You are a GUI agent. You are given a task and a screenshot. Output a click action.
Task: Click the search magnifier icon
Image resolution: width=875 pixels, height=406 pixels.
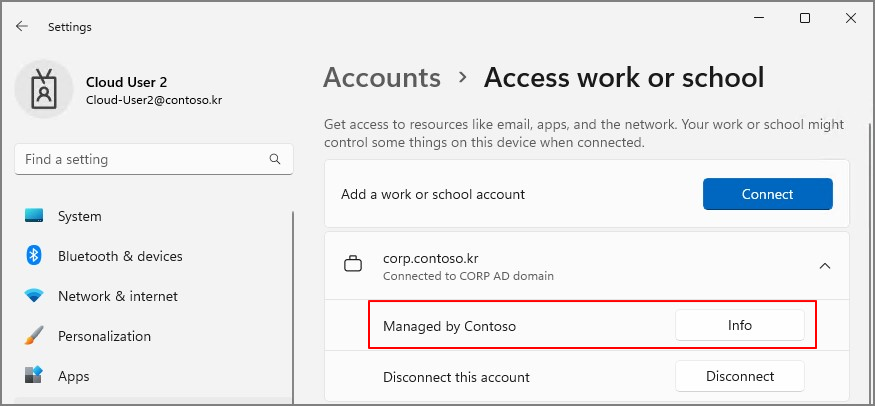pos(275,159)
